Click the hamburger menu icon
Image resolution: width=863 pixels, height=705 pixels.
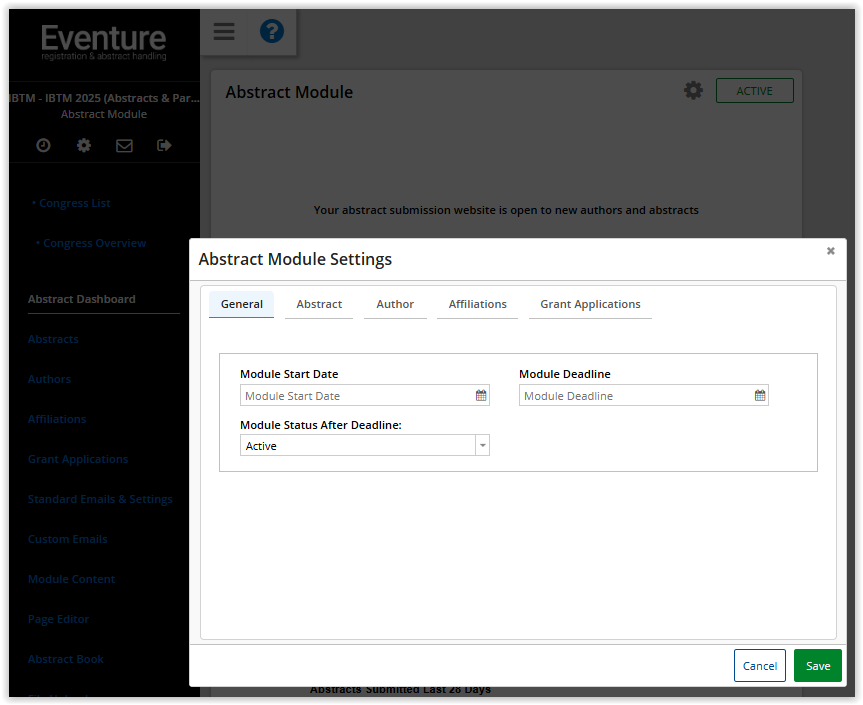coord(223,31)
